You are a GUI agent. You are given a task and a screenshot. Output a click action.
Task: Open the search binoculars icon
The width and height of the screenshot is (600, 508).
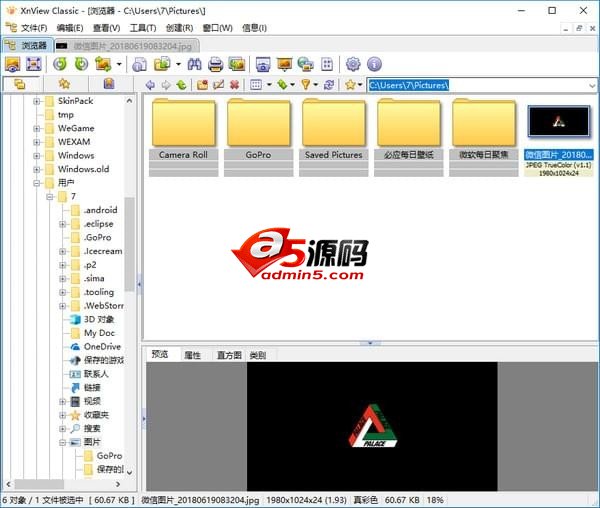tap(194, 64)
